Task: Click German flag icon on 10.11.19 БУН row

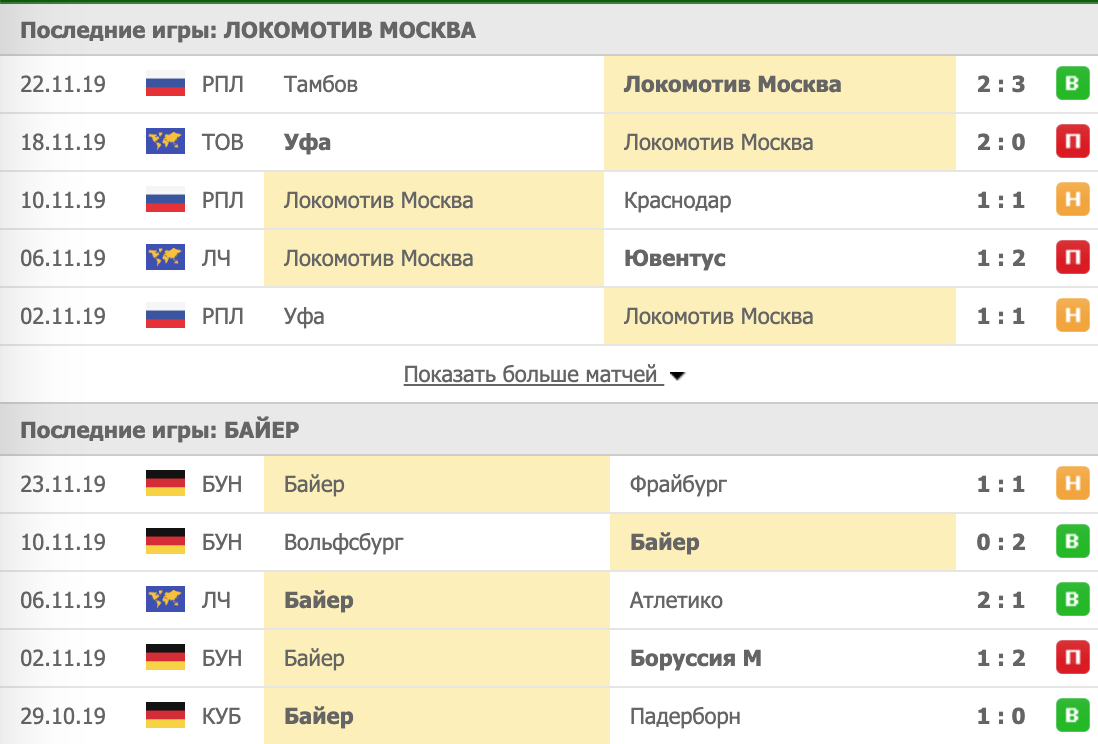Action: (165, 542)
